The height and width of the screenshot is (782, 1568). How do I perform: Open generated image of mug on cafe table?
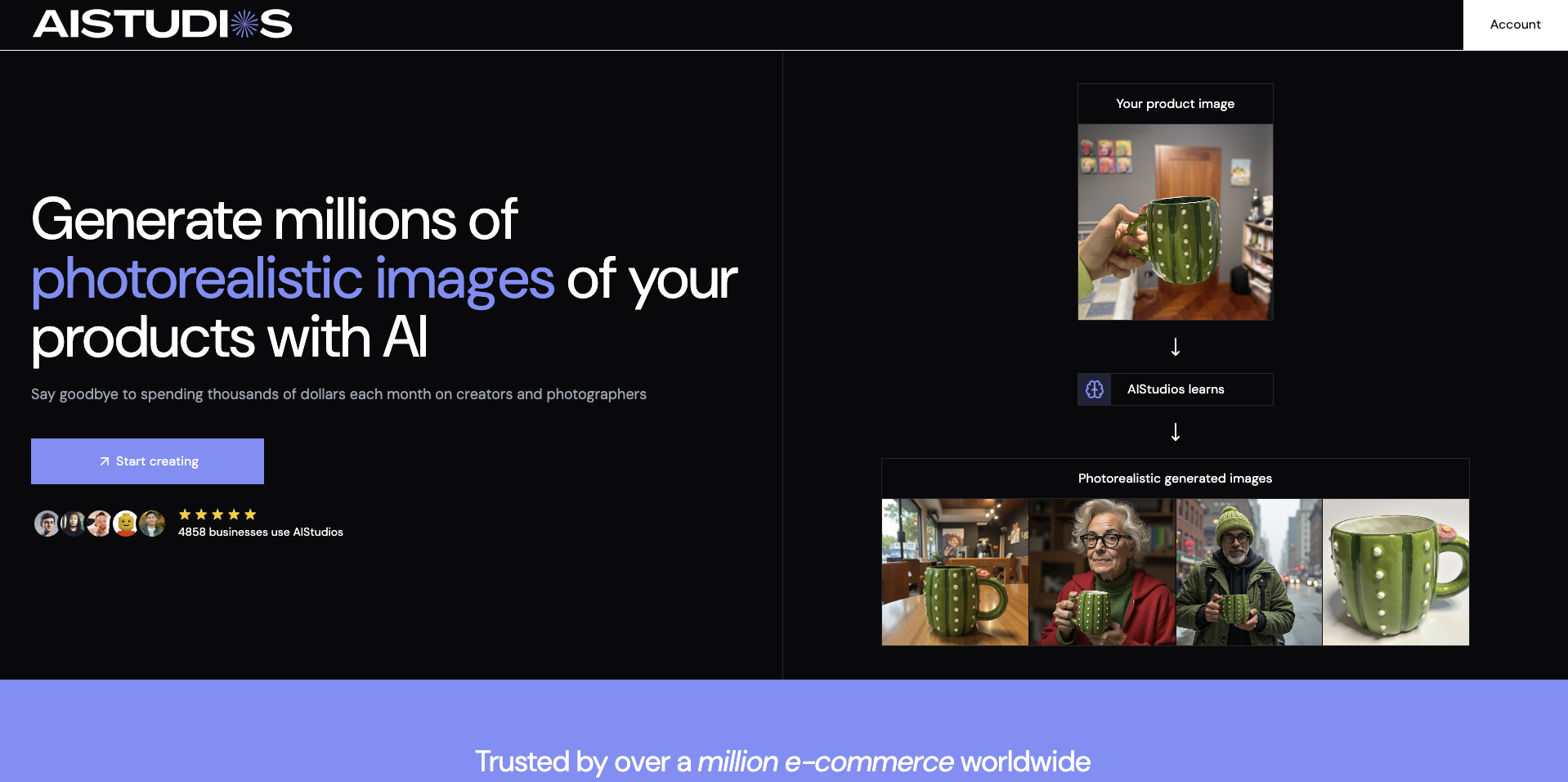point(955,573)
